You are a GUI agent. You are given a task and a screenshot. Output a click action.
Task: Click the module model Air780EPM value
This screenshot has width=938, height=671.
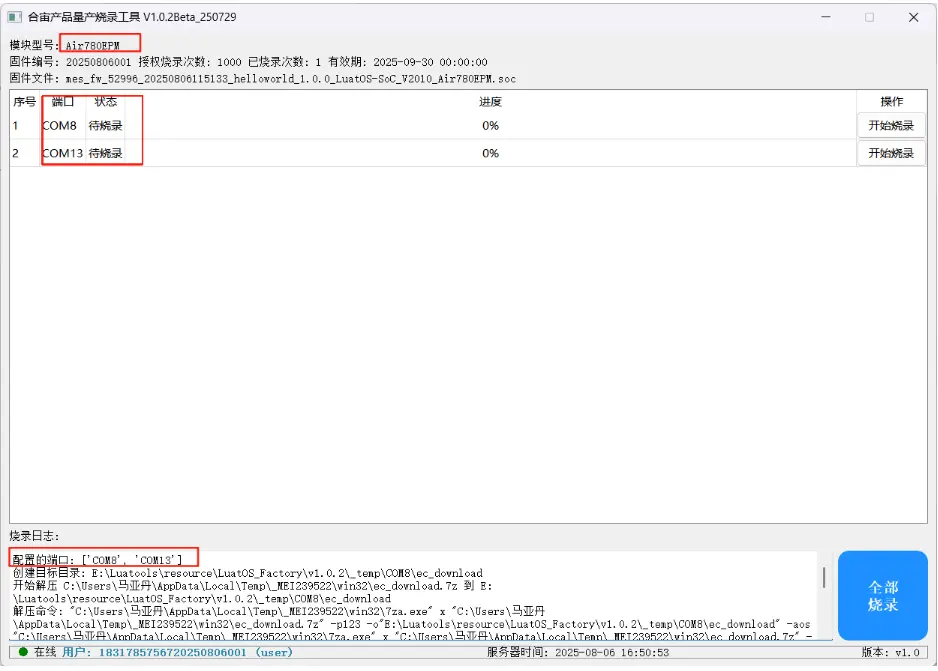pos(93,45)
